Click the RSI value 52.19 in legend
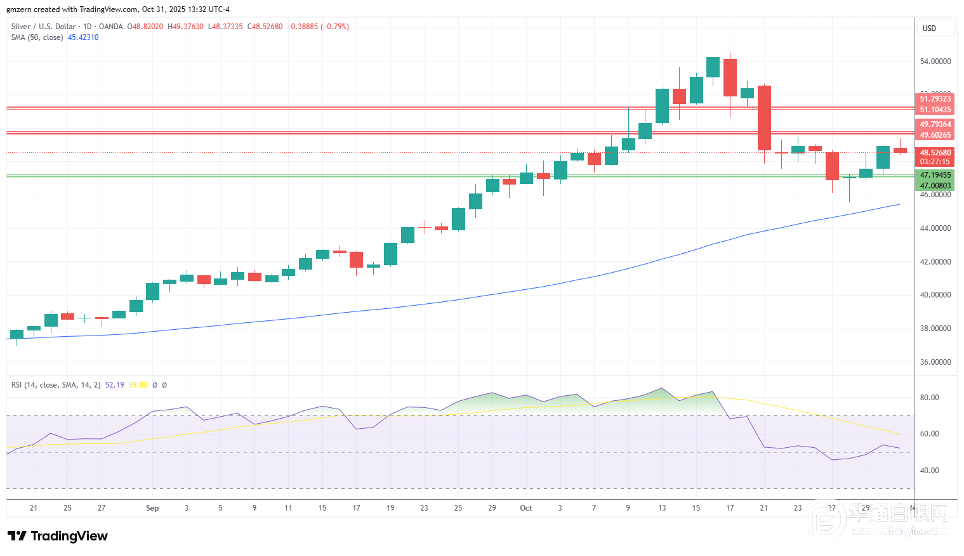The image size is (964, 556). 121,384
